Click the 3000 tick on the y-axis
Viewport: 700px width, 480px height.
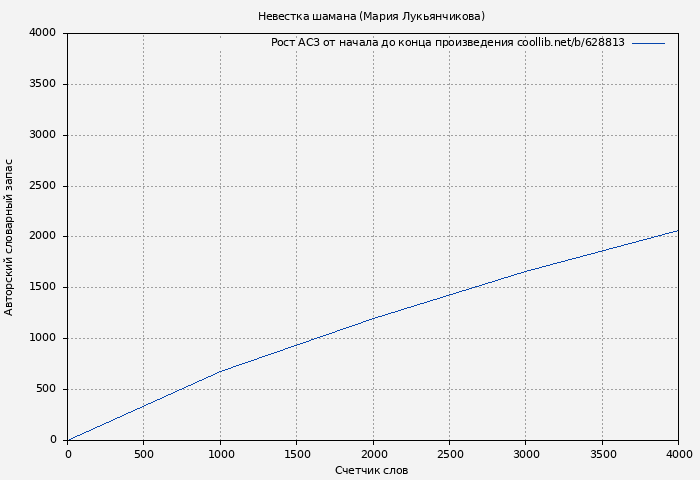42,135
